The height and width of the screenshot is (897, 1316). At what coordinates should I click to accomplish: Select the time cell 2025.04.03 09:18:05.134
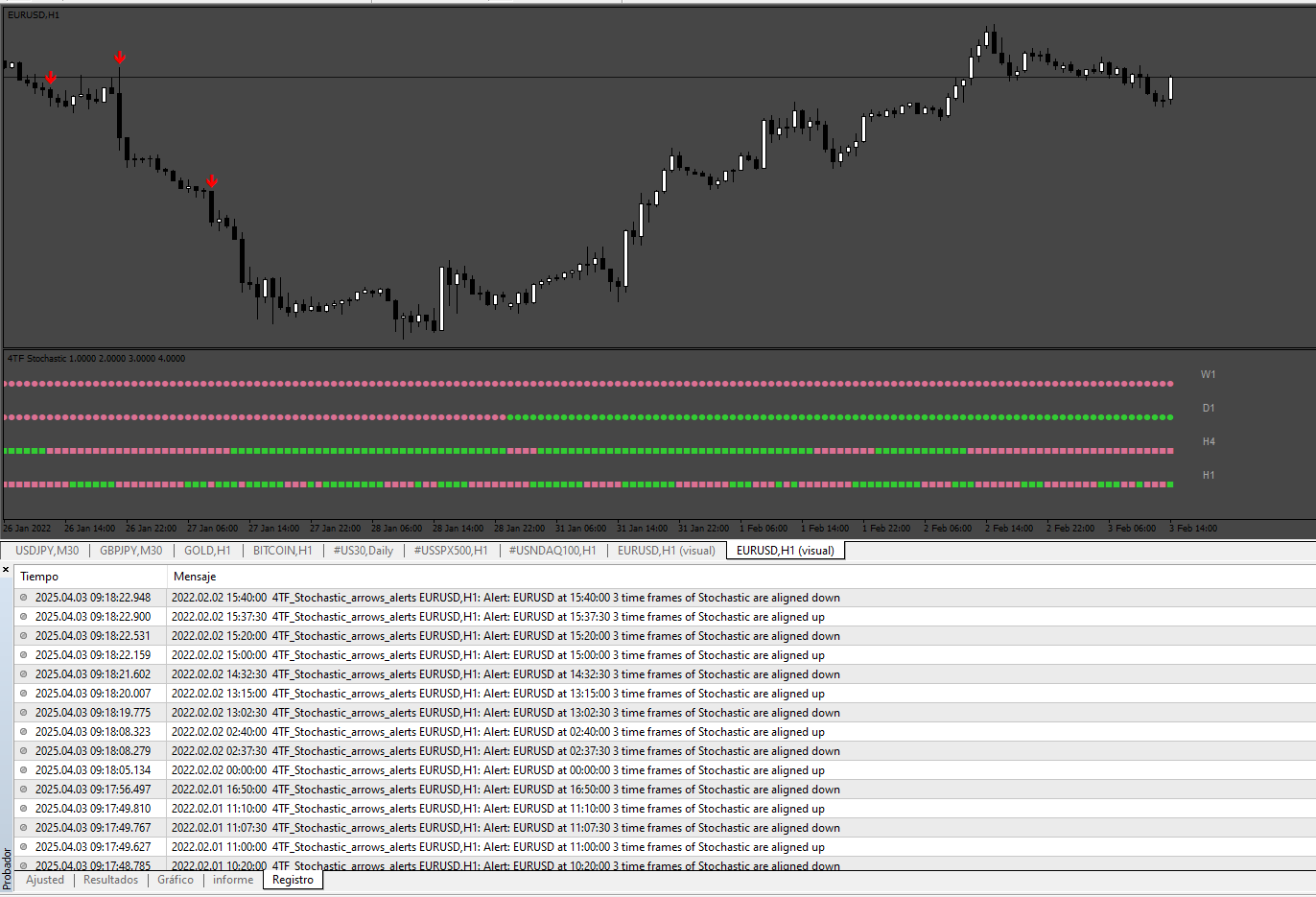pos(93,770)
